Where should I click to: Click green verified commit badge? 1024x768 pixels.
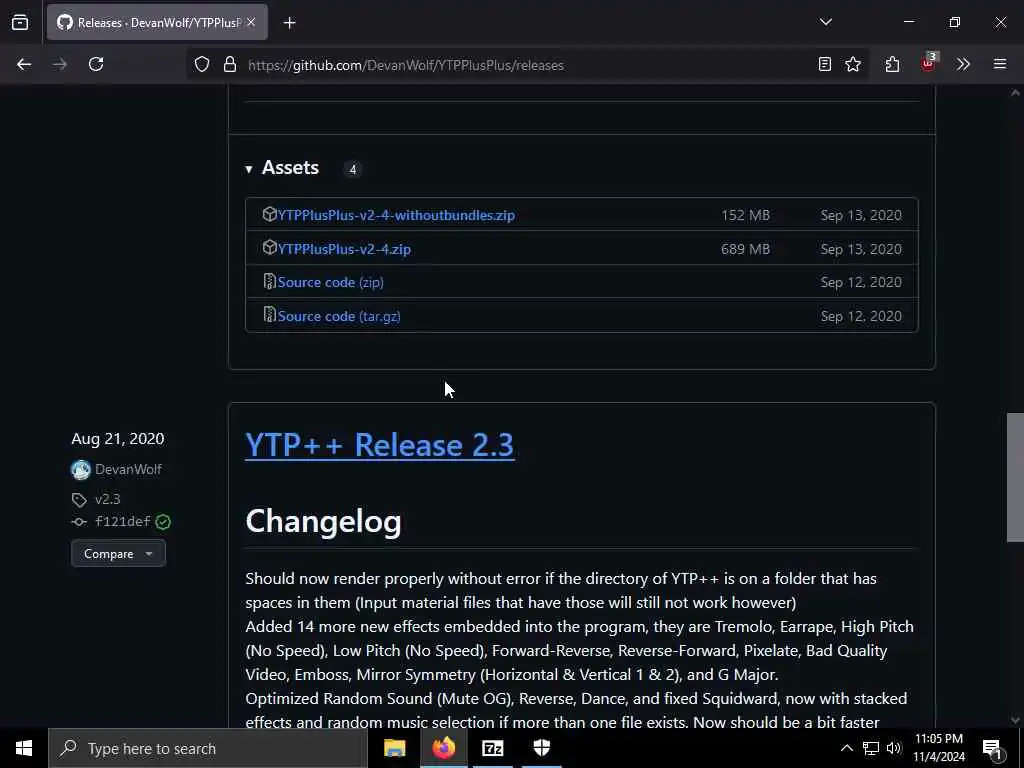pyautogui.click(x=163, y=522)
